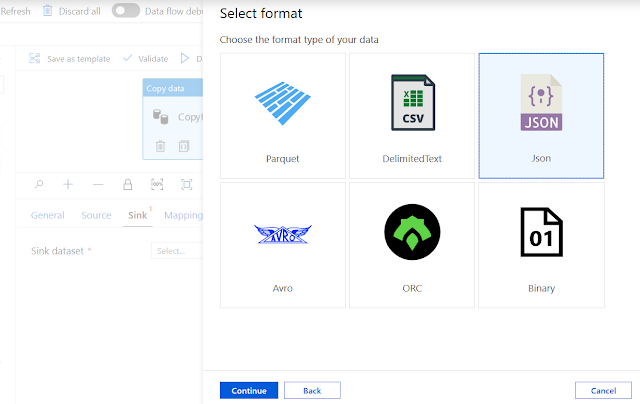
Task: Click the view code braces icon on activity
Action: pyautogui.click(x=184, y=146)
